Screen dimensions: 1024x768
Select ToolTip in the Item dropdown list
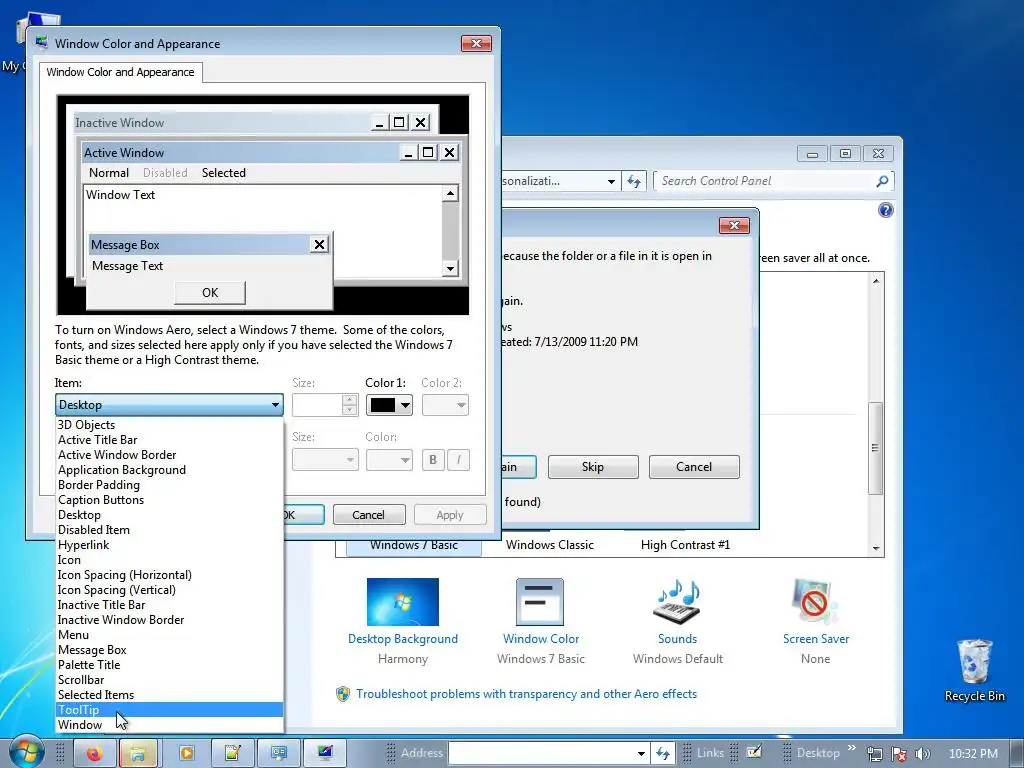pyautogui.click(x=169, y=710)
